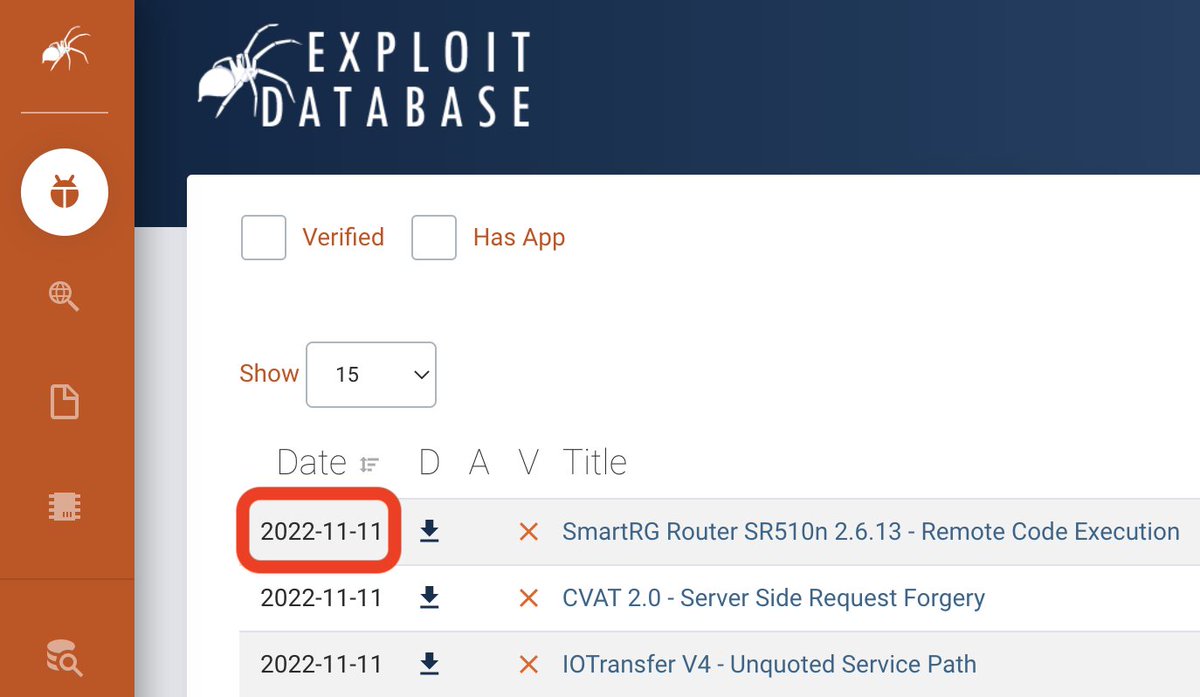Image resolution: width=1200 pixels, height=697 pixels.
Task: Download the SmartRG Router exploit
Action: [x=429, y=531]
